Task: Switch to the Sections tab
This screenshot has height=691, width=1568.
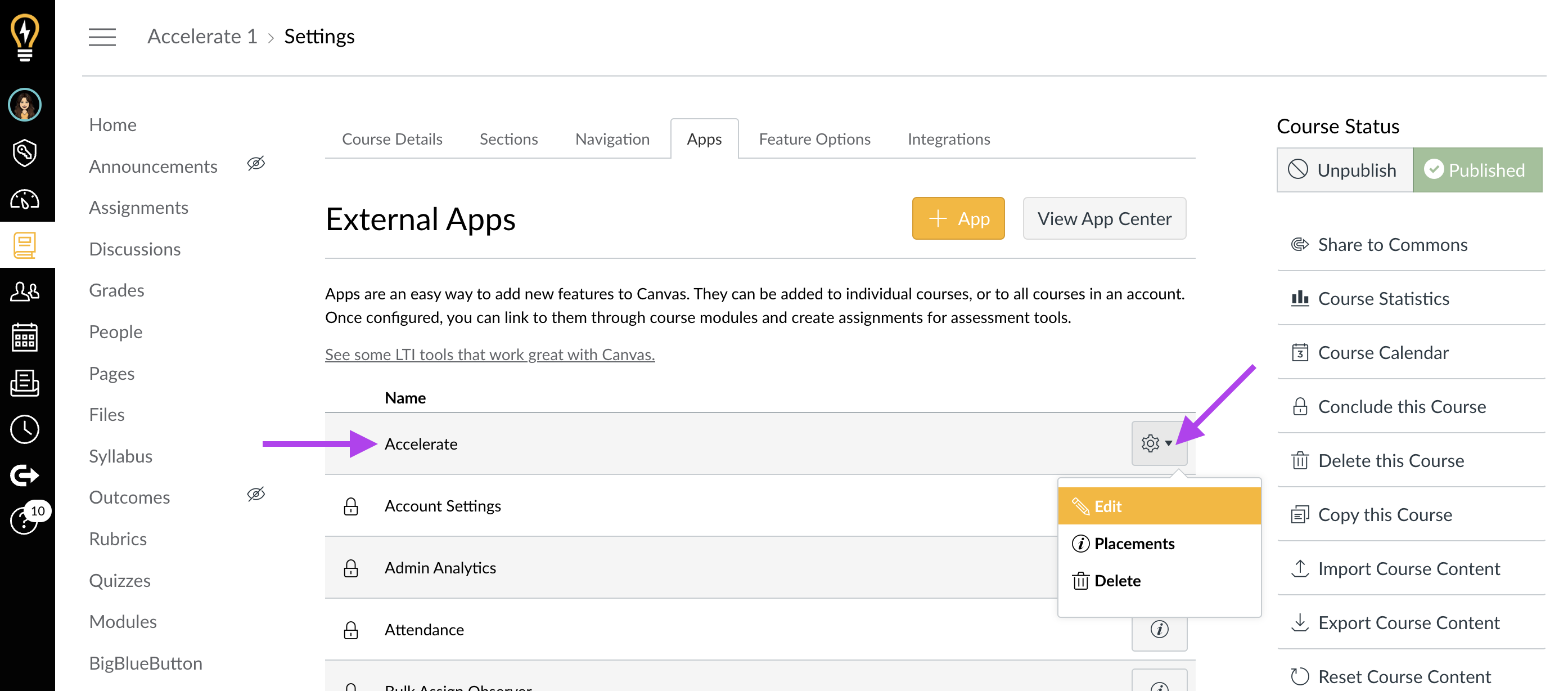Action: click(508, 139)
